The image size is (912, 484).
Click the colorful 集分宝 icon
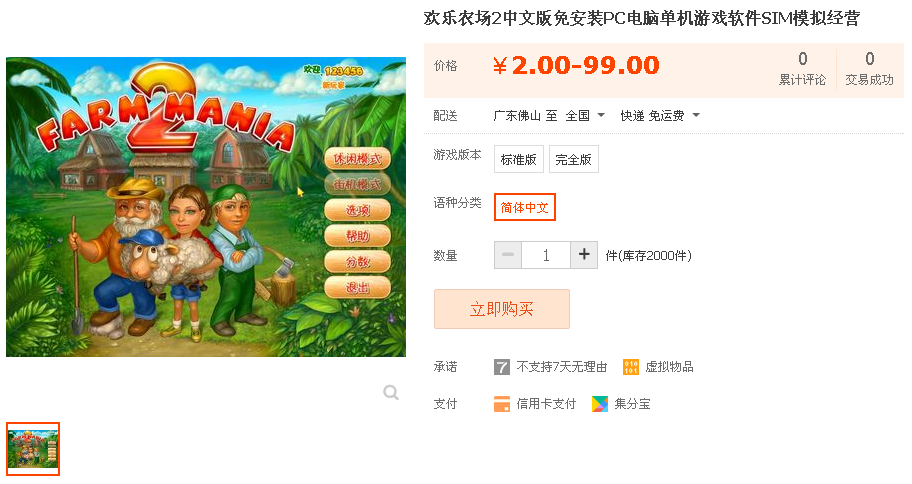click(x=600, y=404)
